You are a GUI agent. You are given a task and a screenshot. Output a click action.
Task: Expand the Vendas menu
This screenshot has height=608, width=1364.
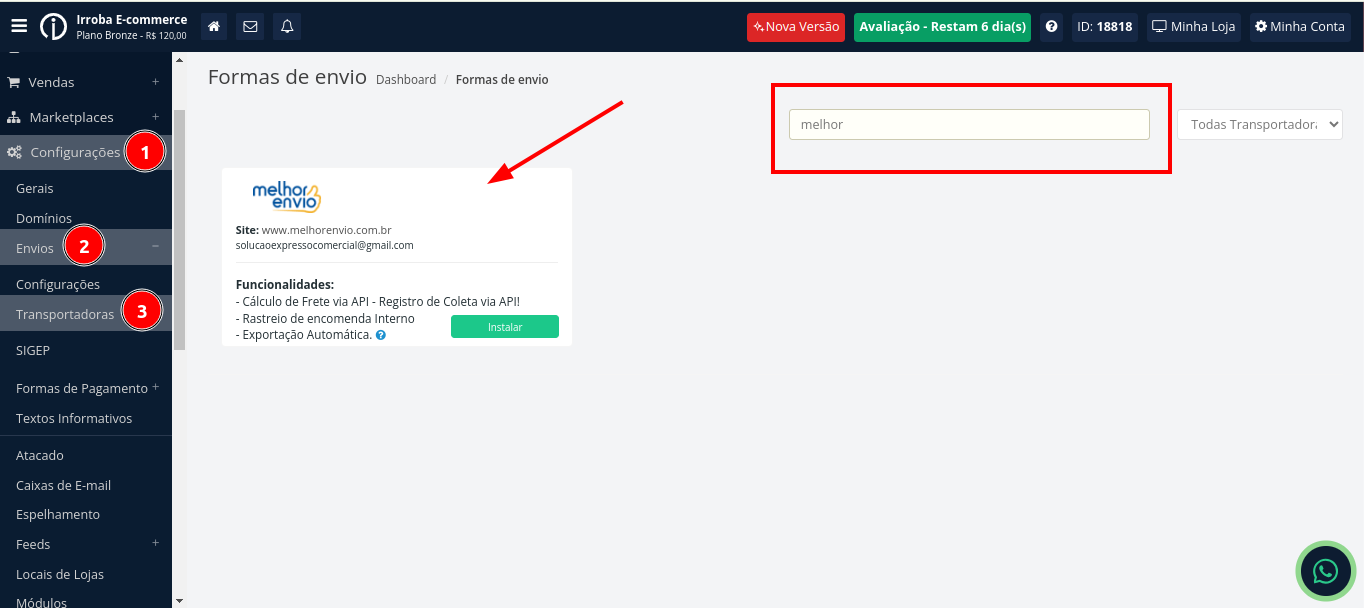pyautogui.click(x=86, y=82)
